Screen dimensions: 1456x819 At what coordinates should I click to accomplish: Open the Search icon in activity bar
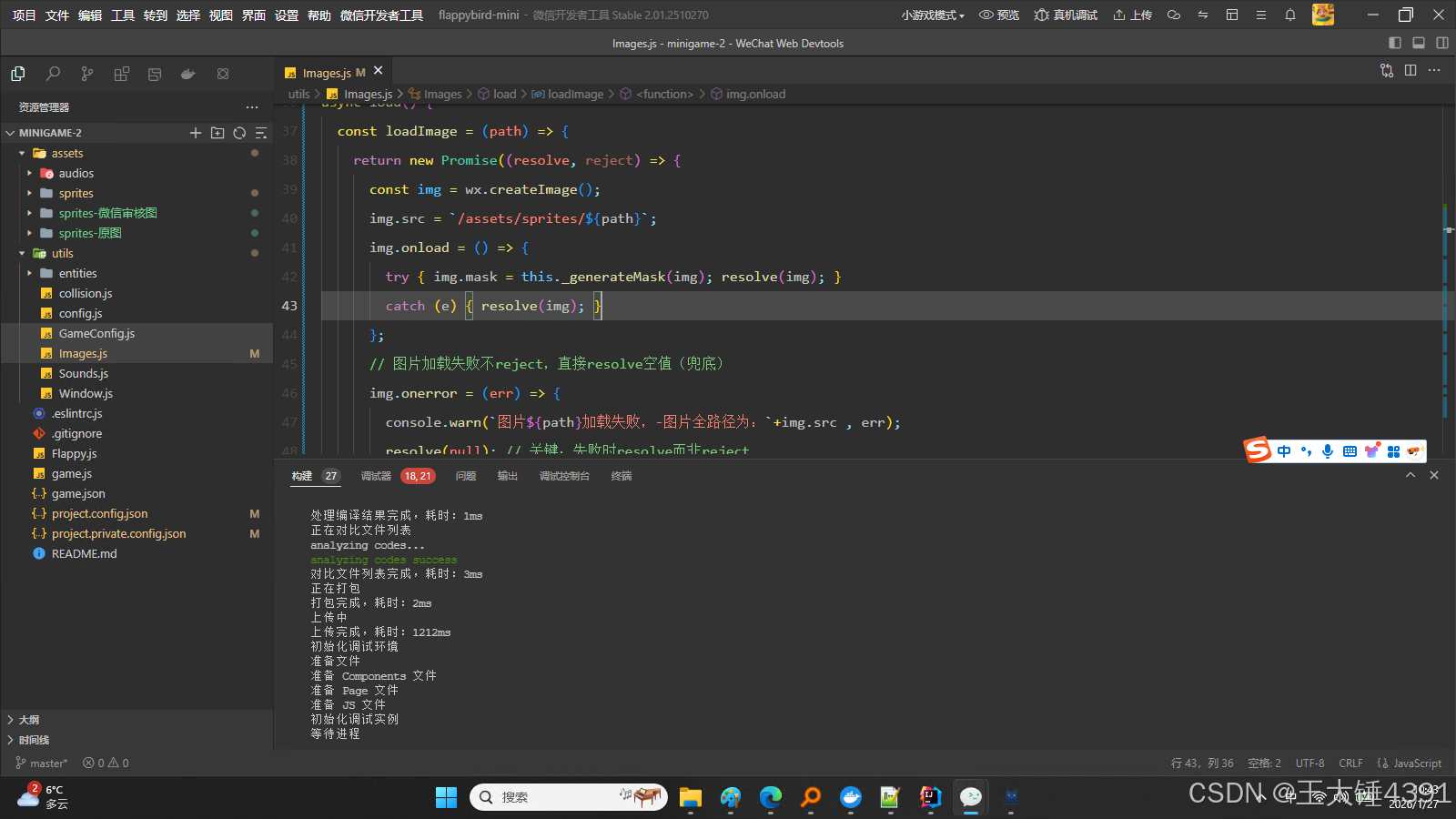pyautogui.click(x=53, y=74)
